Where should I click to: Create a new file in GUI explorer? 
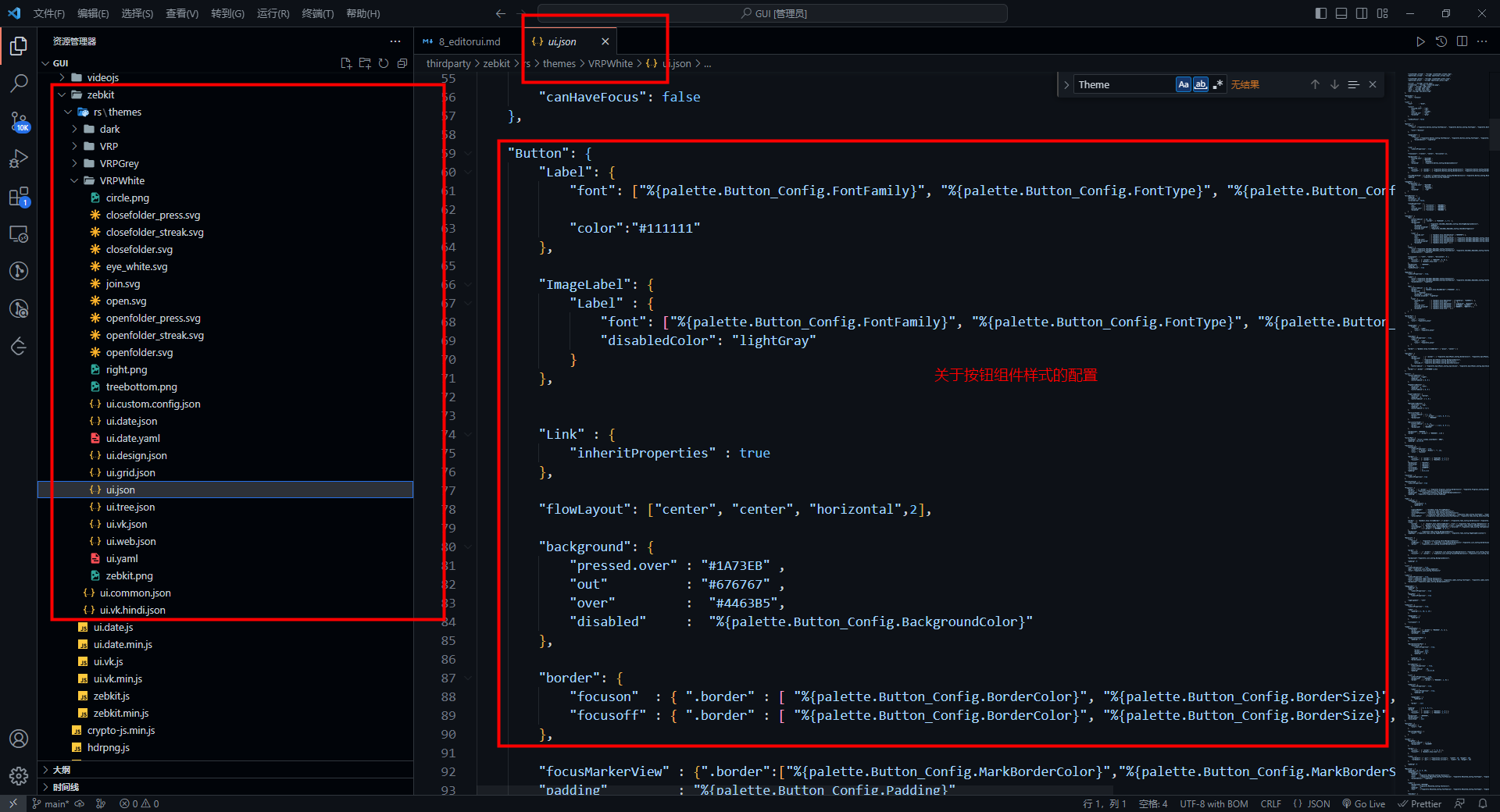[x=346, y=63]
